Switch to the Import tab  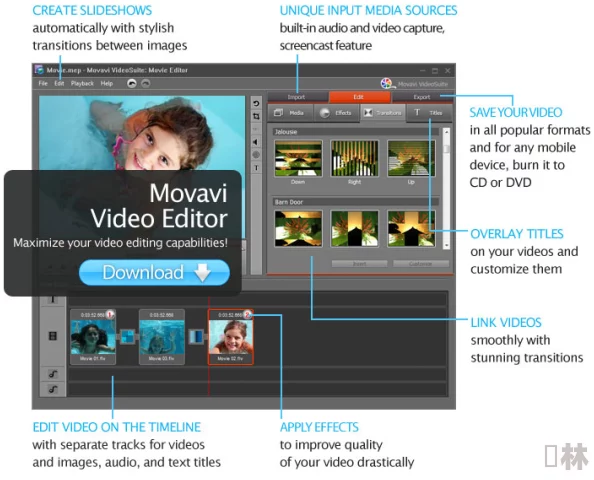tap(297, 97)
